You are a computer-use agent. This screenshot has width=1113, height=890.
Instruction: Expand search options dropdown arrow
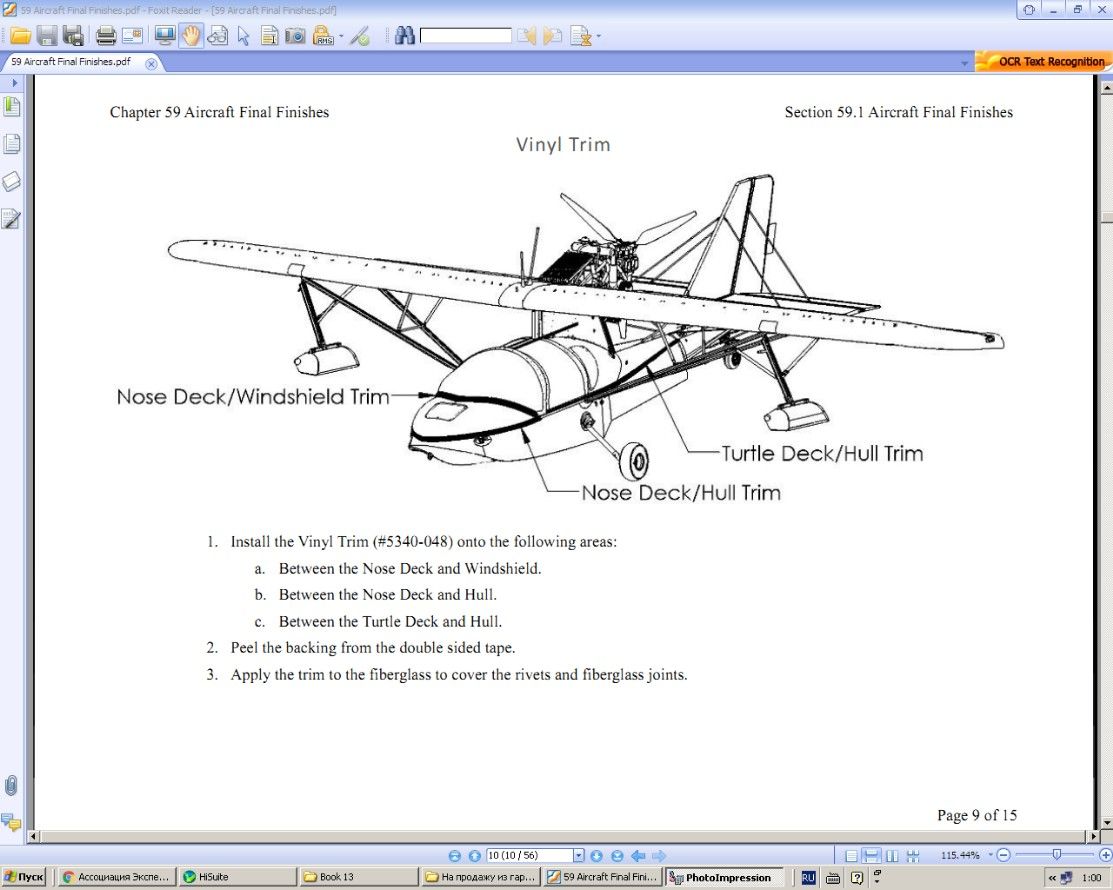pos(599,36)
